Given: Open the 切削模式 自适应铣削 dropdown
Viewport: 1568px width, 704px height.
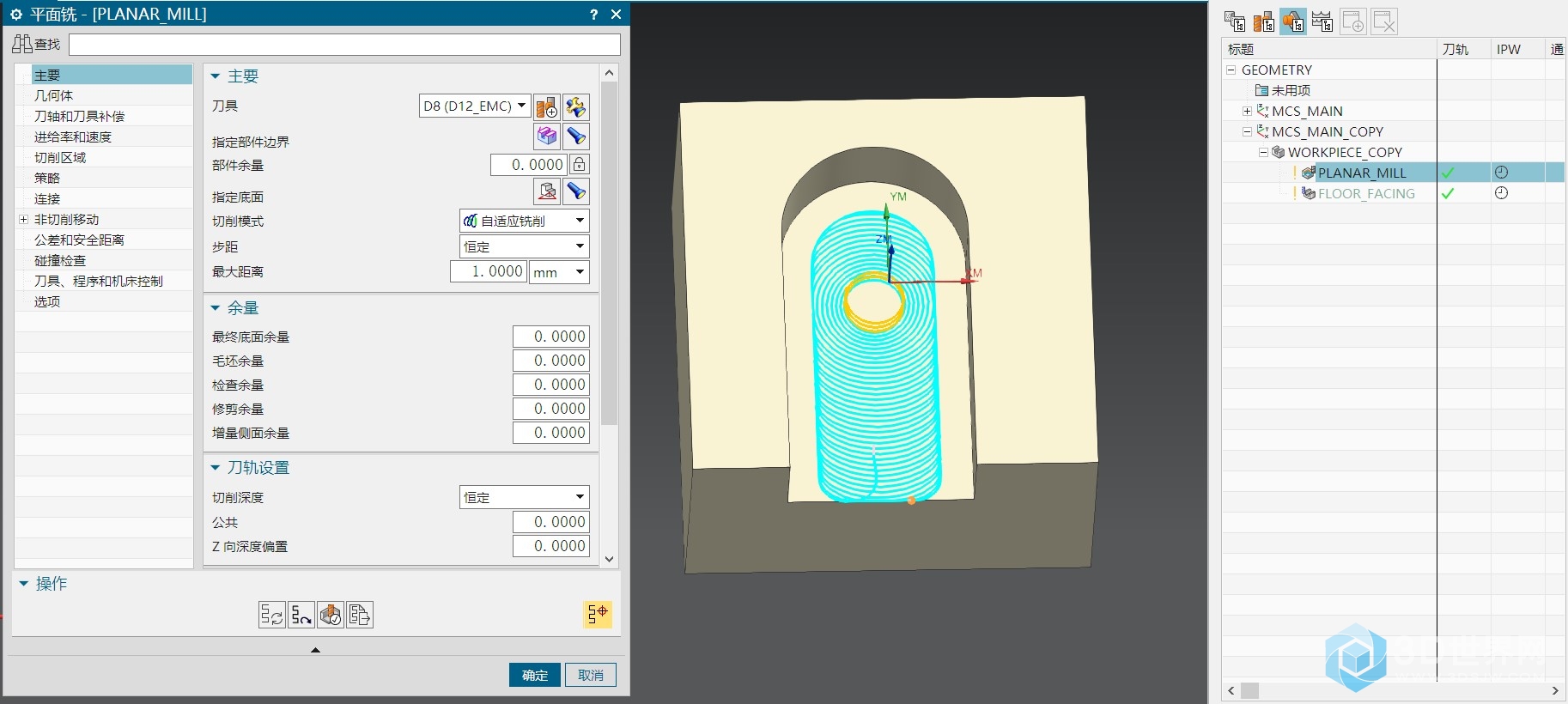Looking at the screenshot, I should [x=525, y=221].
